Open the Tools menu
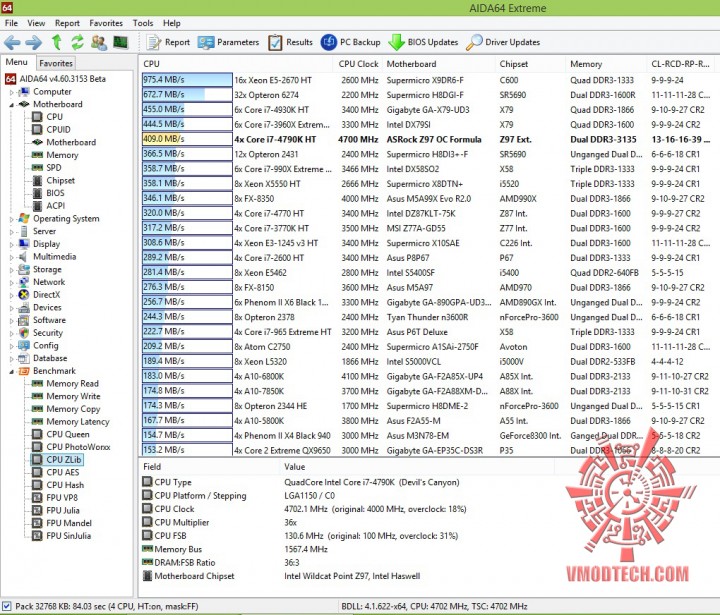The image size is (720, 615). [x=143, y=23]
